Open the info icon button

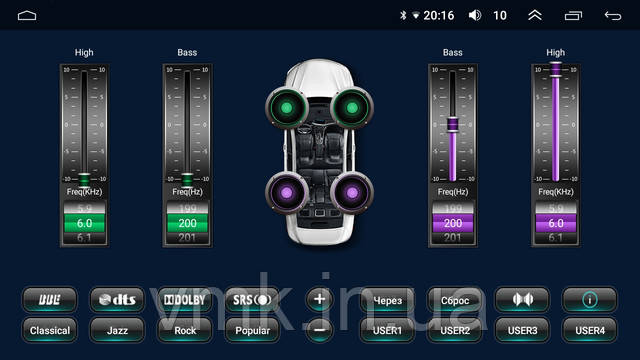point(590,300)
